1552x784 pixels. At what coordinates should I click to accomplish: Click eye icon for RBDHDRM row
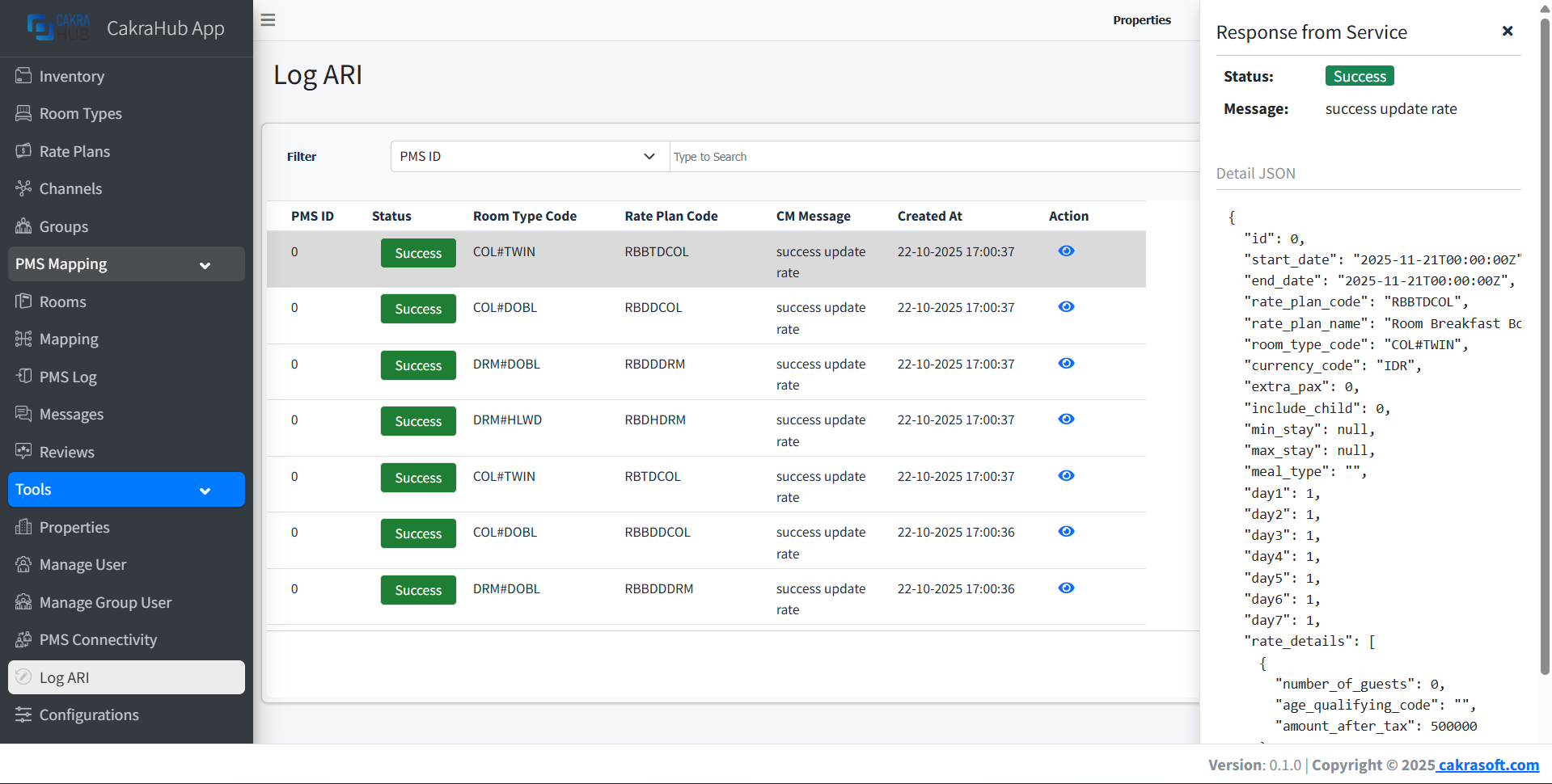1066,419
